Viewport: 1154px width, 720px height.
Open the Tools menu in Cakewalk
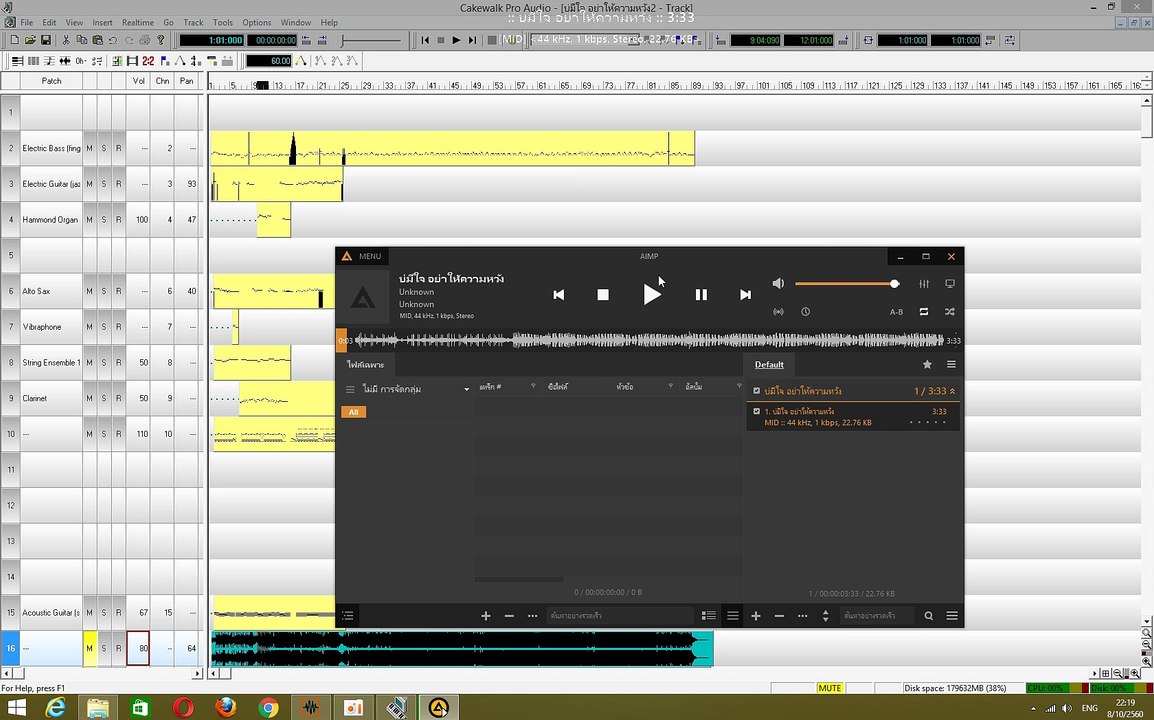[x=223, y=22]
